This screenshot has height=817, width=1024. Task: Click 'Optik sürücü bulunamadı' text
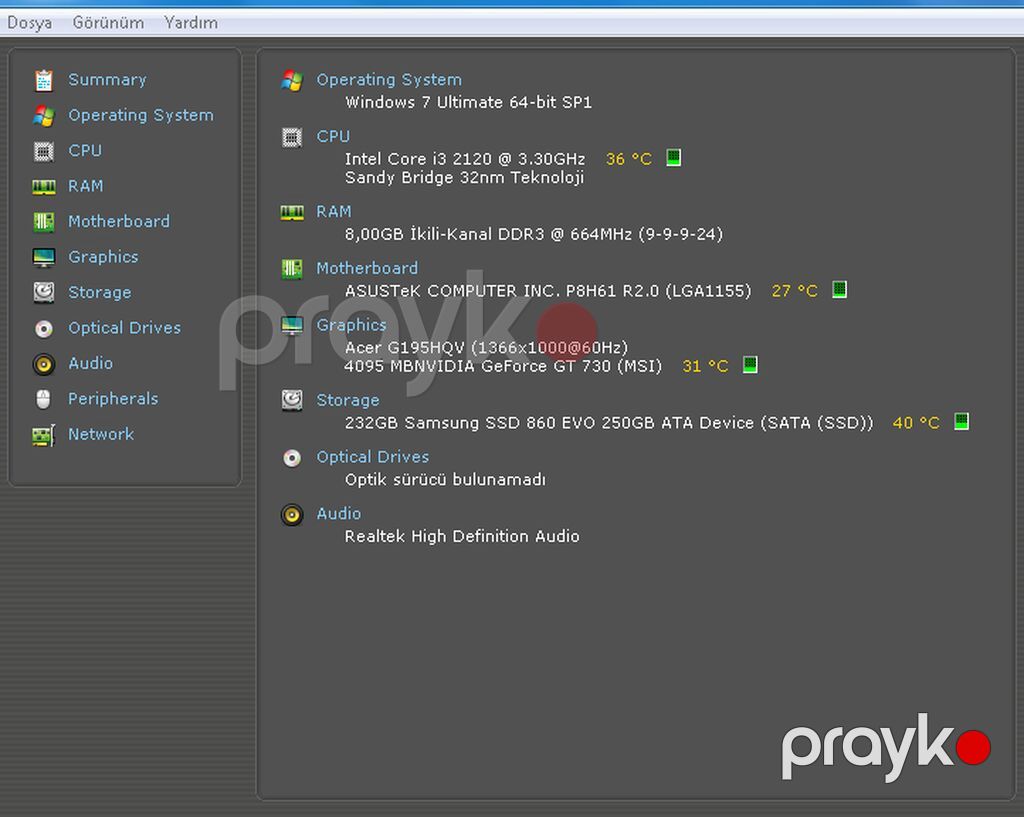(x=445, y=480)
